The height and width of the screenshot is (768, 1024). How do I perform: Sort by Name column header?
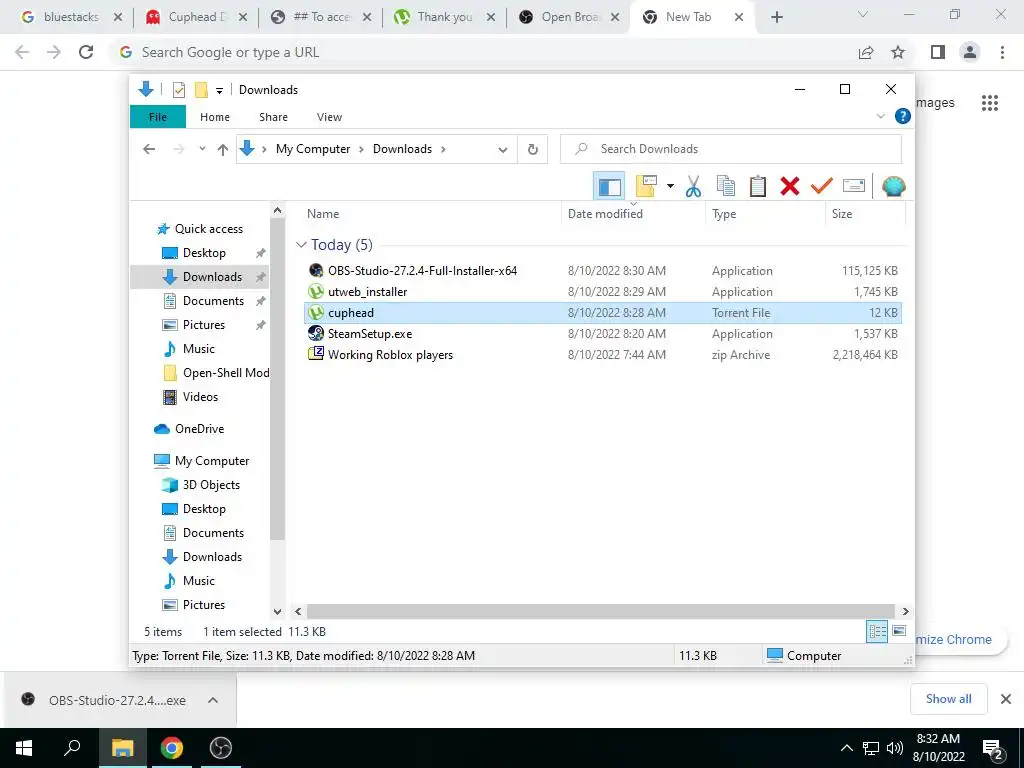323,214
